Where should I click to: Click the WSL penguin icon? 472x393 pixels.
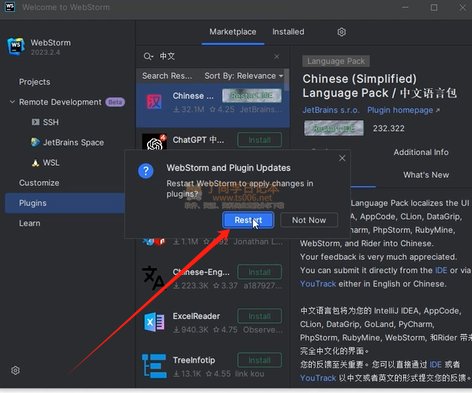35,163
